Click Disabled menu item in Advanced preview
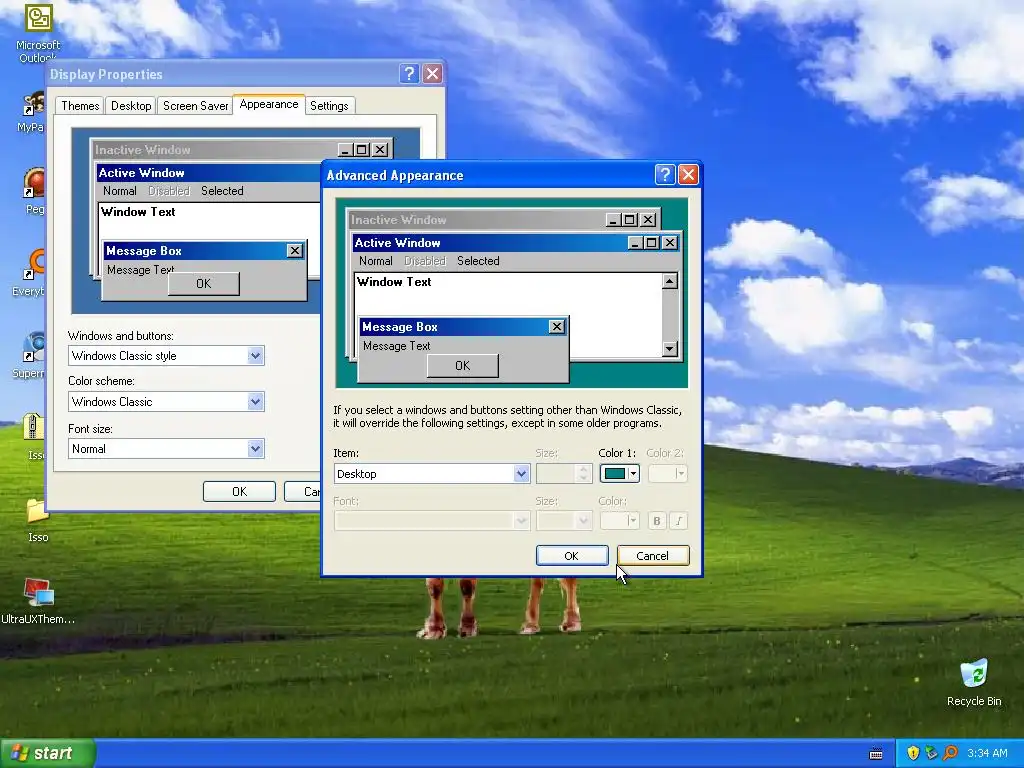 pyautogui.click(x=424, y=261)
